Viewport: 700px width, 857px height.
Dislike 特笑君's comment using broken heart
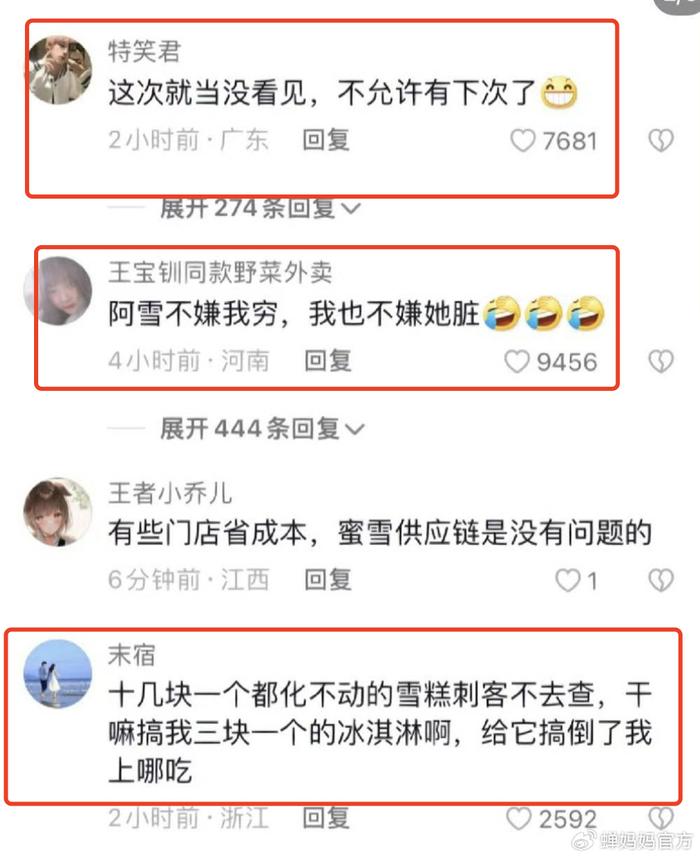(661, 141)
